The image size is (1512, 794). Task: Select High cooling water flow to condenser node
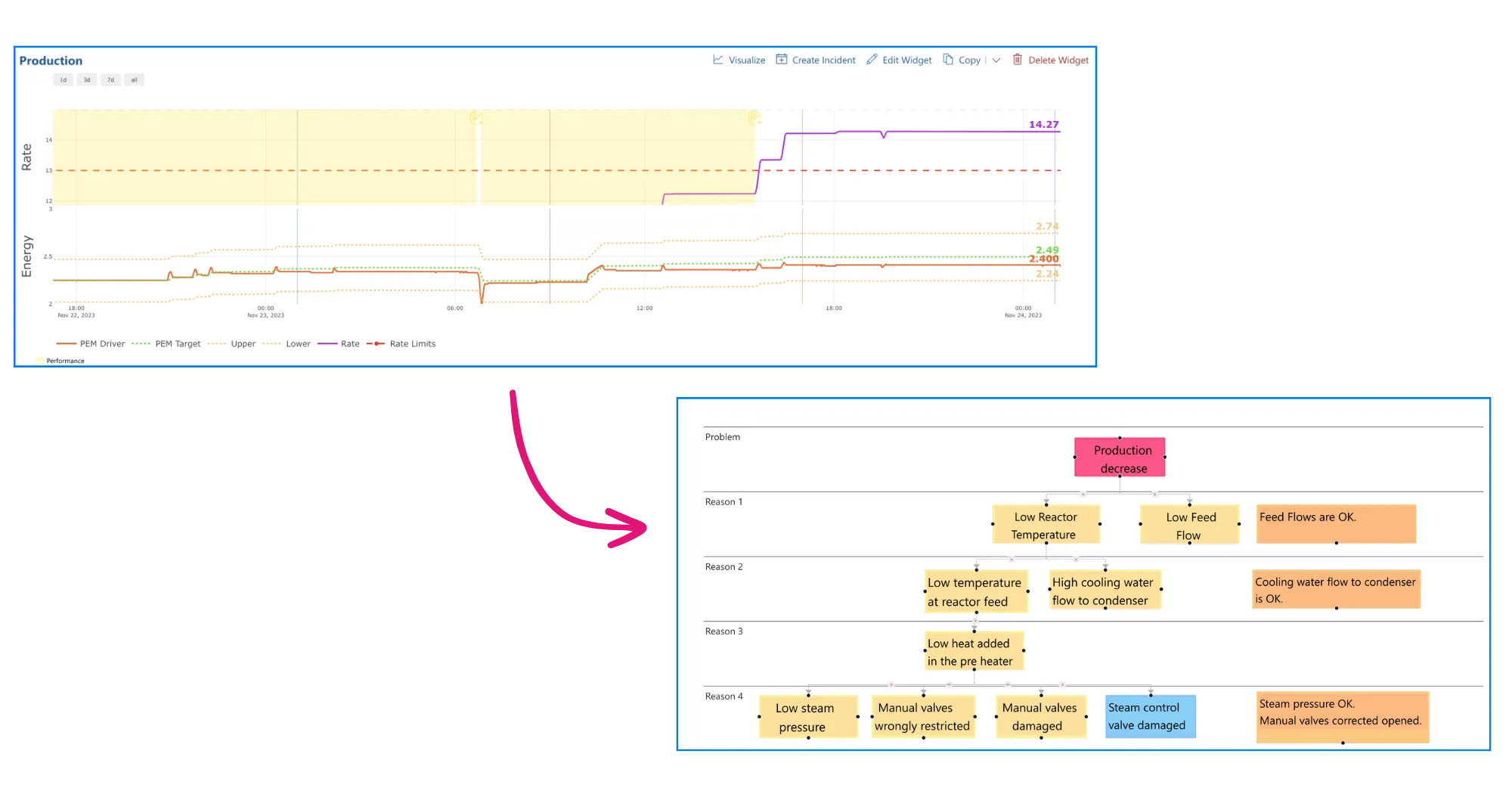[x=1105, y=590]
